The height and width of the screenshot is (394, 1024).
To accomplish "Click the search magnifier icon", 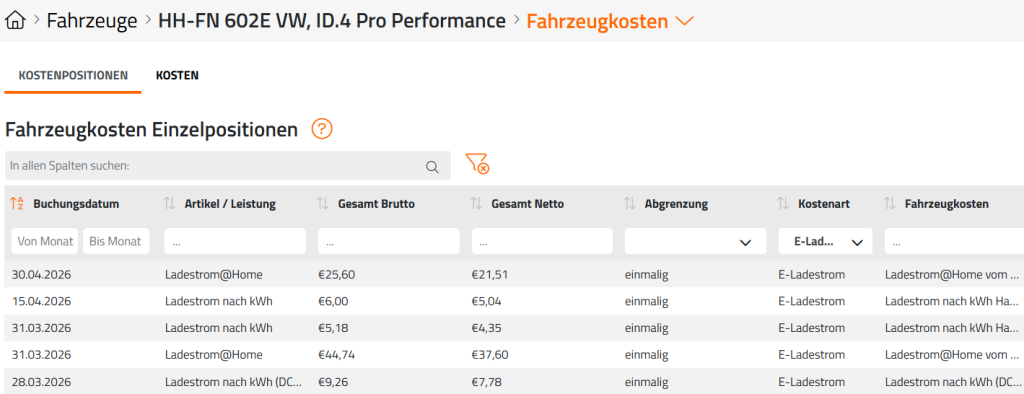I will coord(432,166).
